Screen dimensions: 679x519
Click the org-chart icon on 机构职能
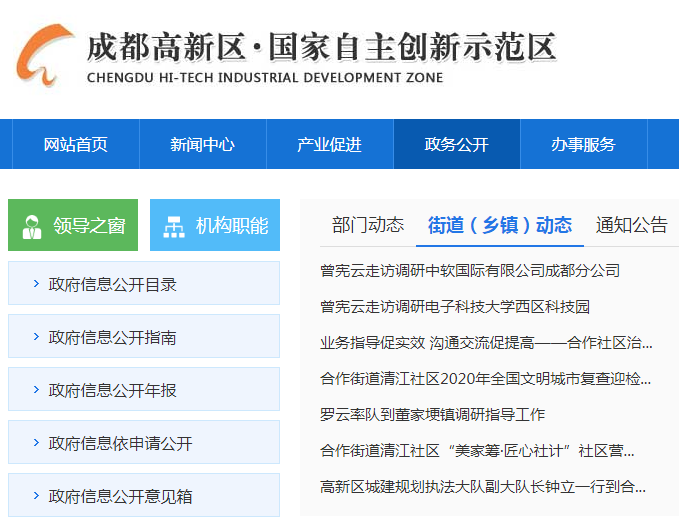pyautogui.click(x=174, y=226)
